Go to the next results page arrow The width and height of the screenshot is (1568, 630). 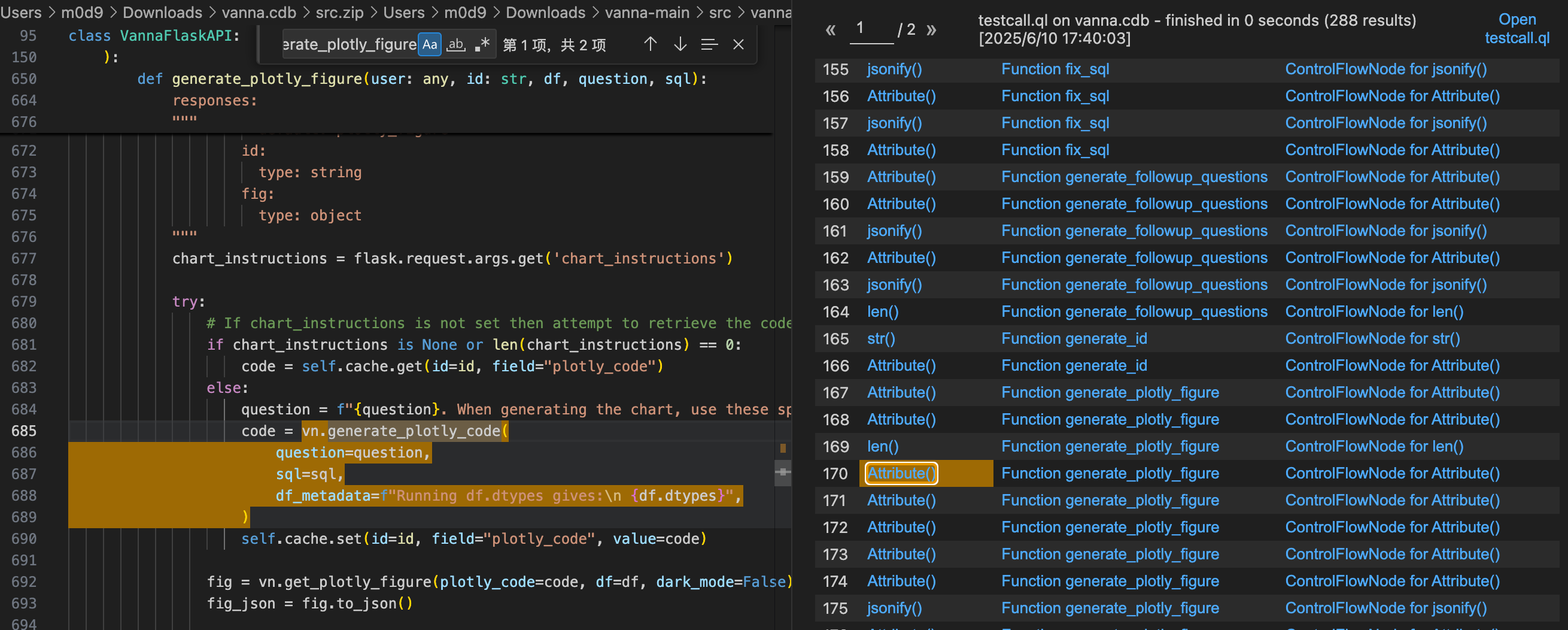[x=931, y=29]
